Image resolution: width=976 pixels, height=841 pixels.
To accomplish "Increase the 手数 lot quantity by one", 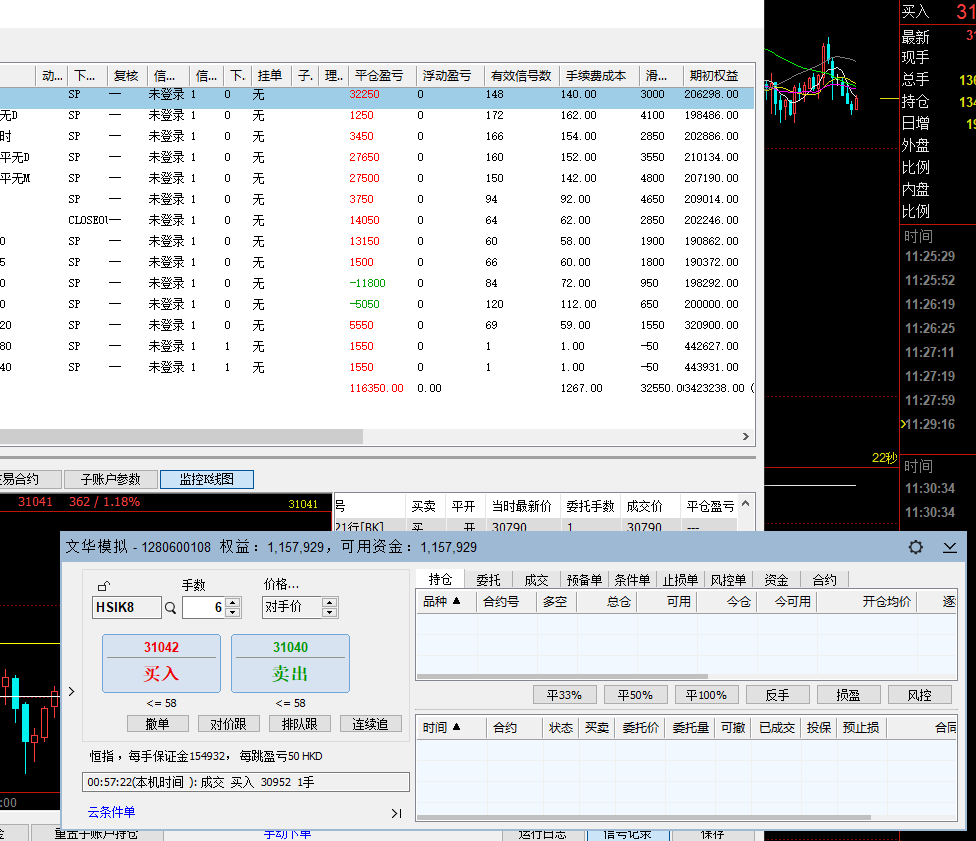I will tap(233, 602).
